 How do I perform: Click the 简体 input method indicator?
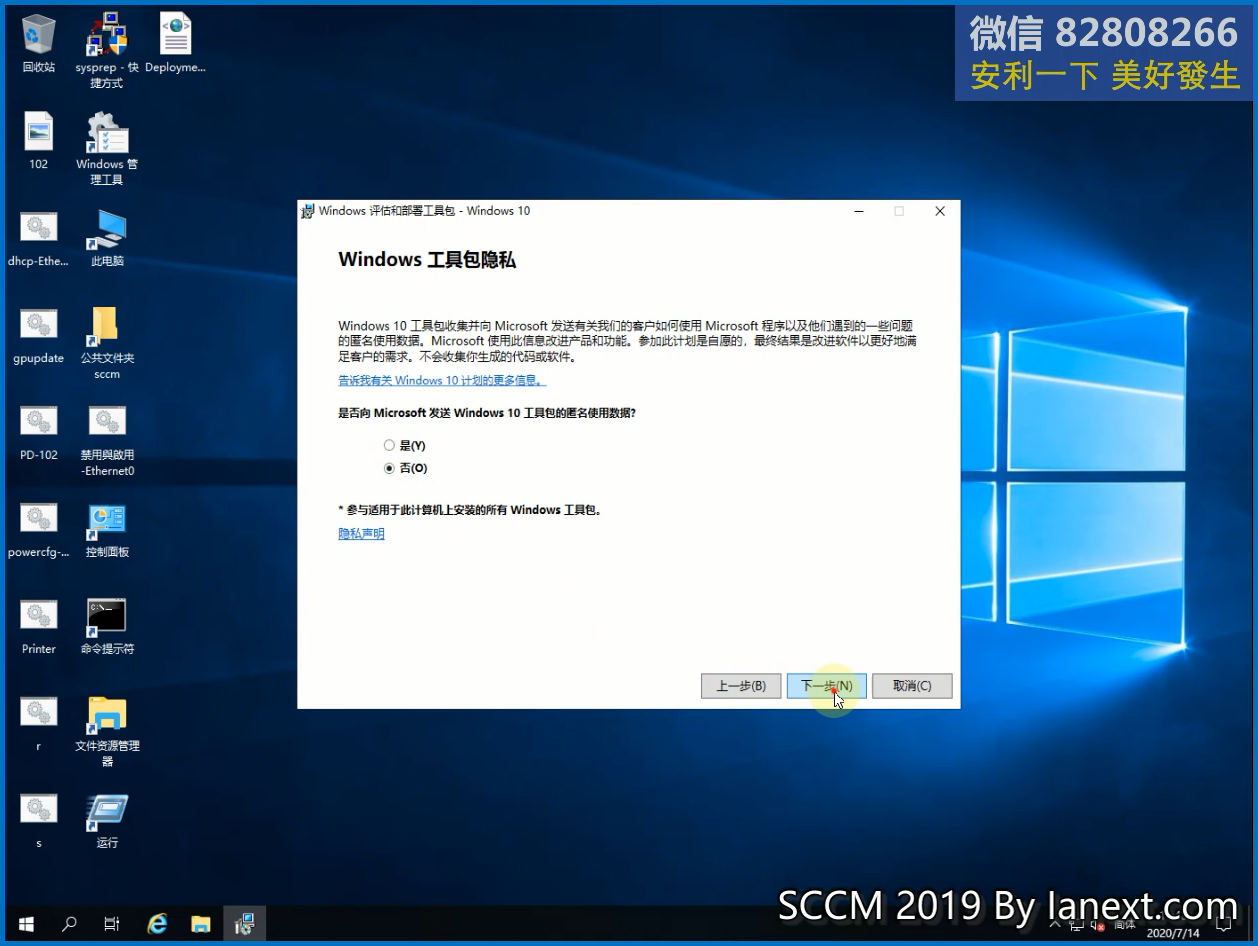(x=1124, y=925)
